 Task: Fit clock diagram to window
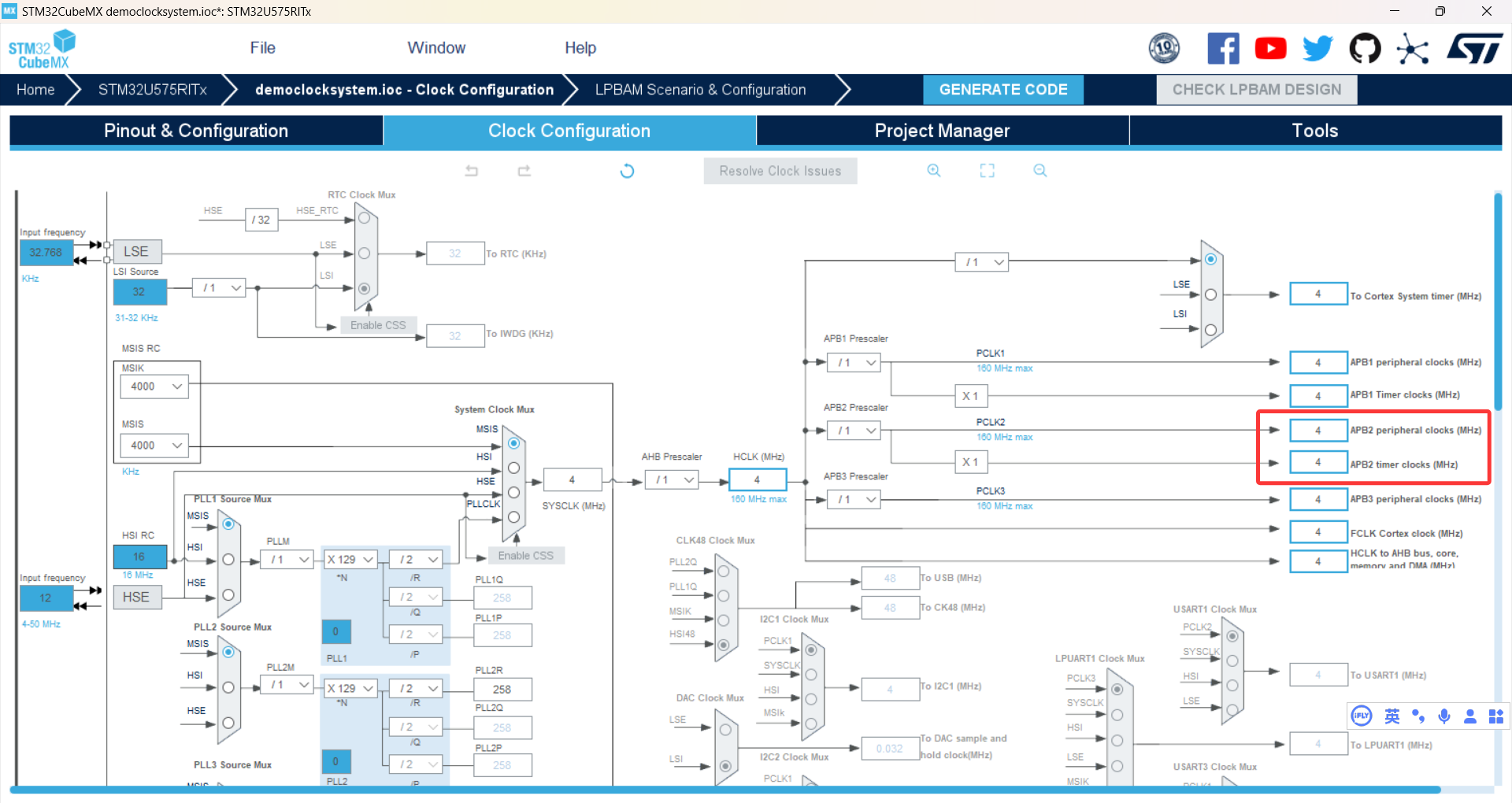point(988,171)
